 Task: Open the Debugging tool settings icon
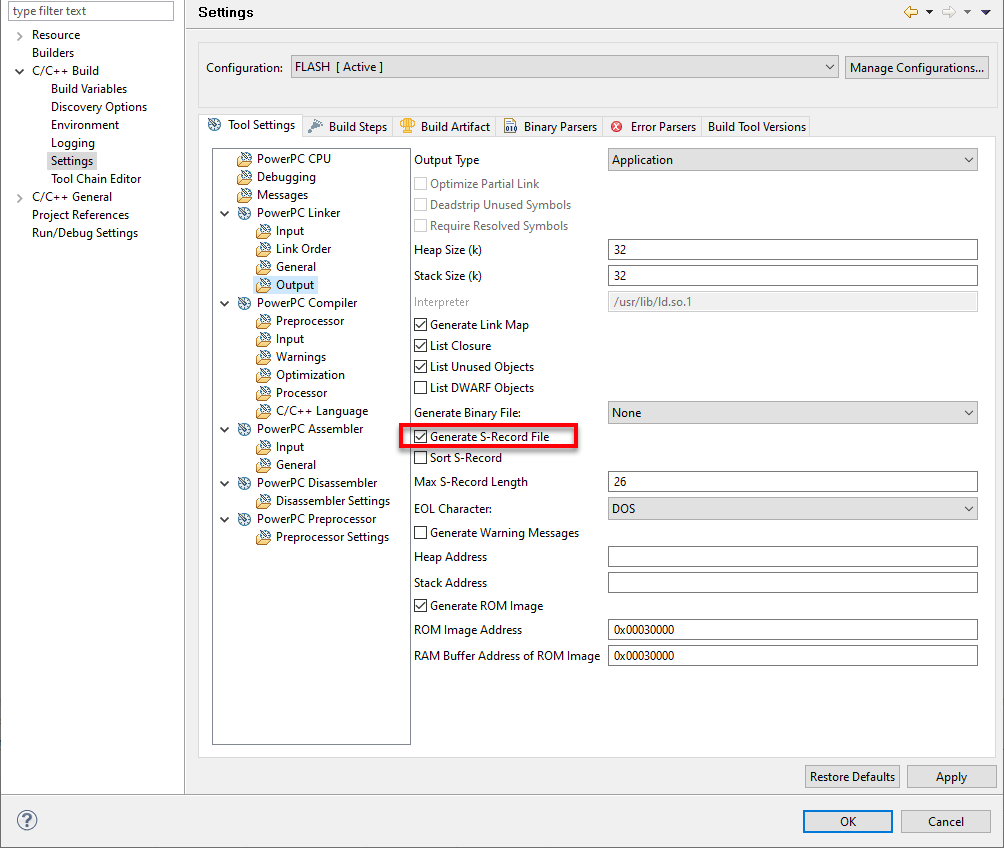click(x=244, y=176)
